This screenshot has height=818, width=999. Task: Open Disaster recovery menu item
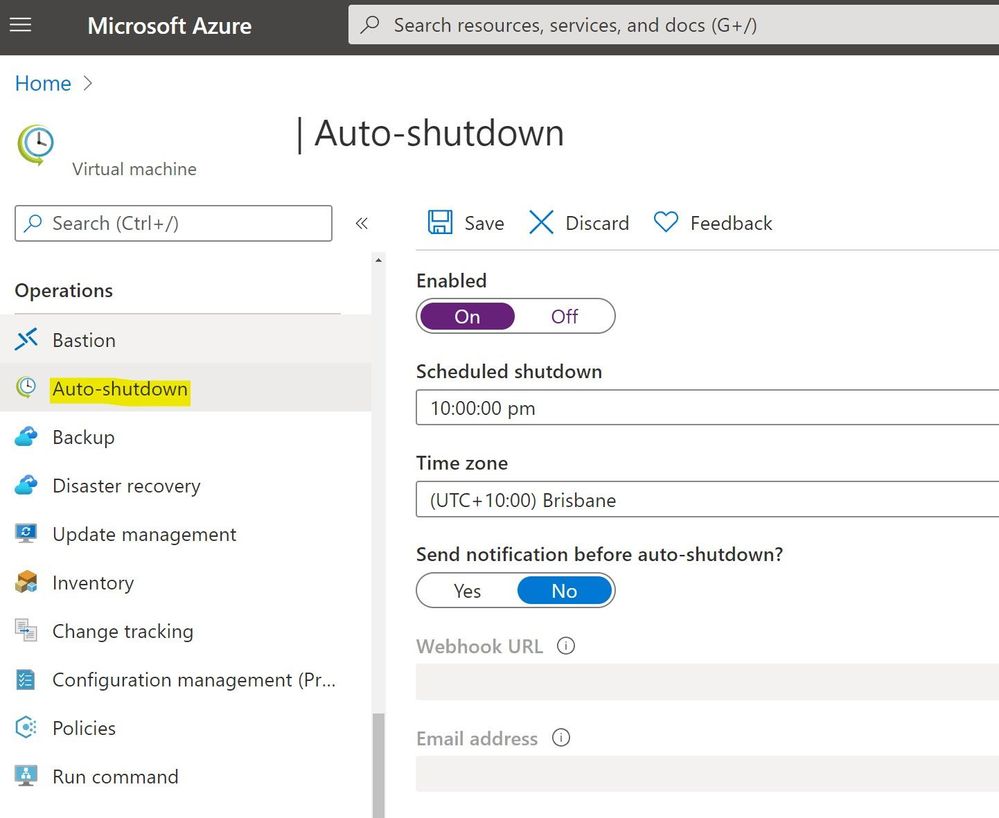pos(185,485)
